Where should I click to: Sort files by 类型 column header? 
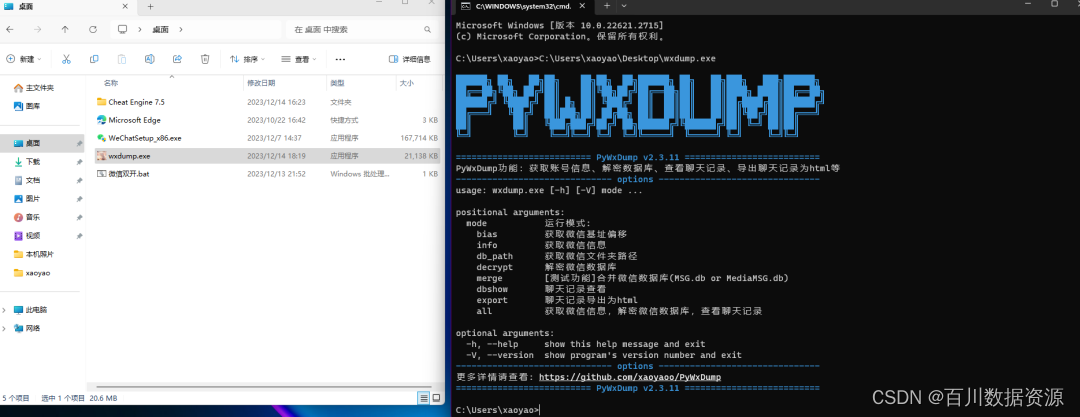337,83
